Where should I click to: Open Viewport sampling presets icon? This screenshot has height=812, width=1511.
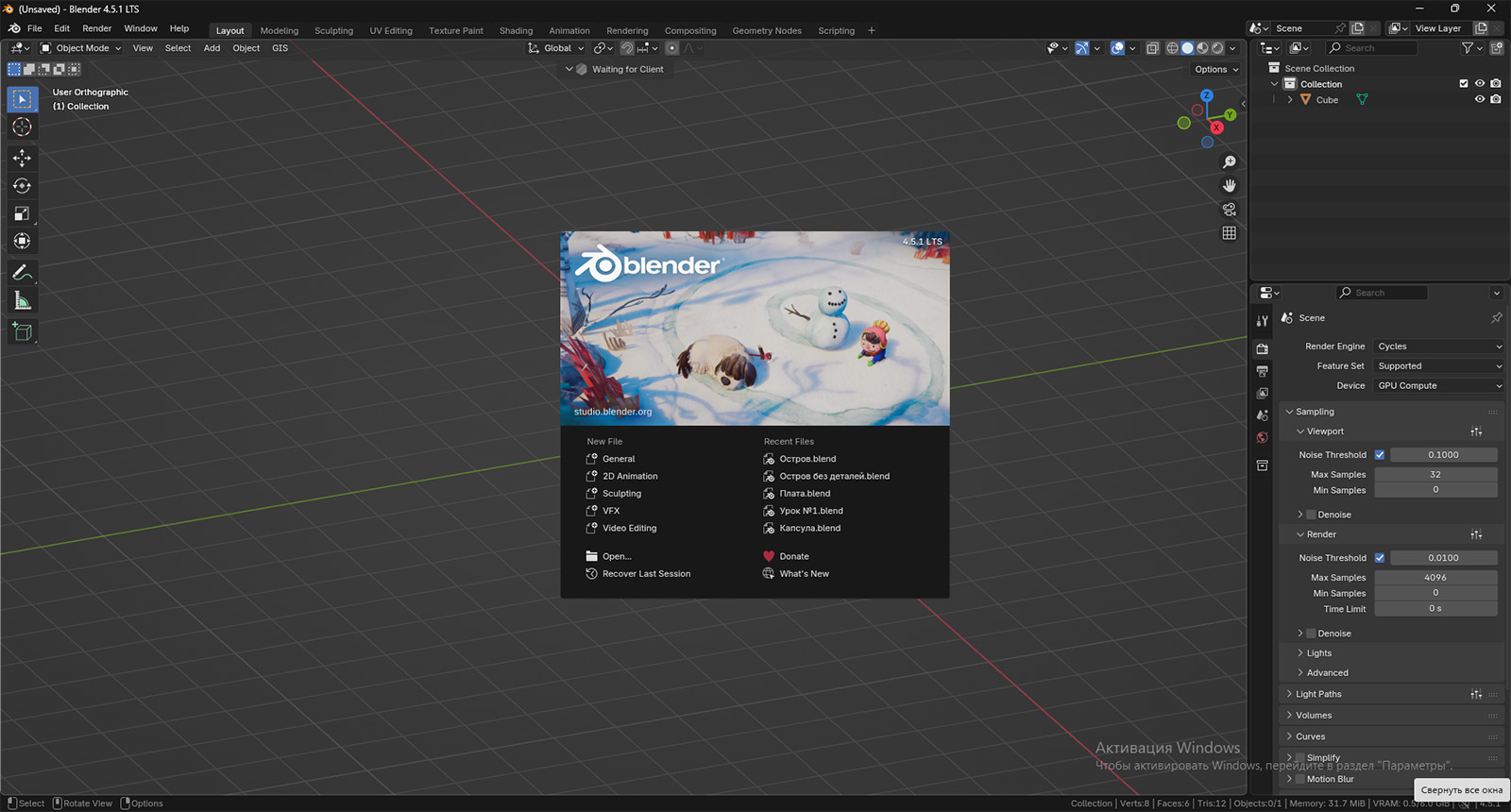(x=1476, y=431)
